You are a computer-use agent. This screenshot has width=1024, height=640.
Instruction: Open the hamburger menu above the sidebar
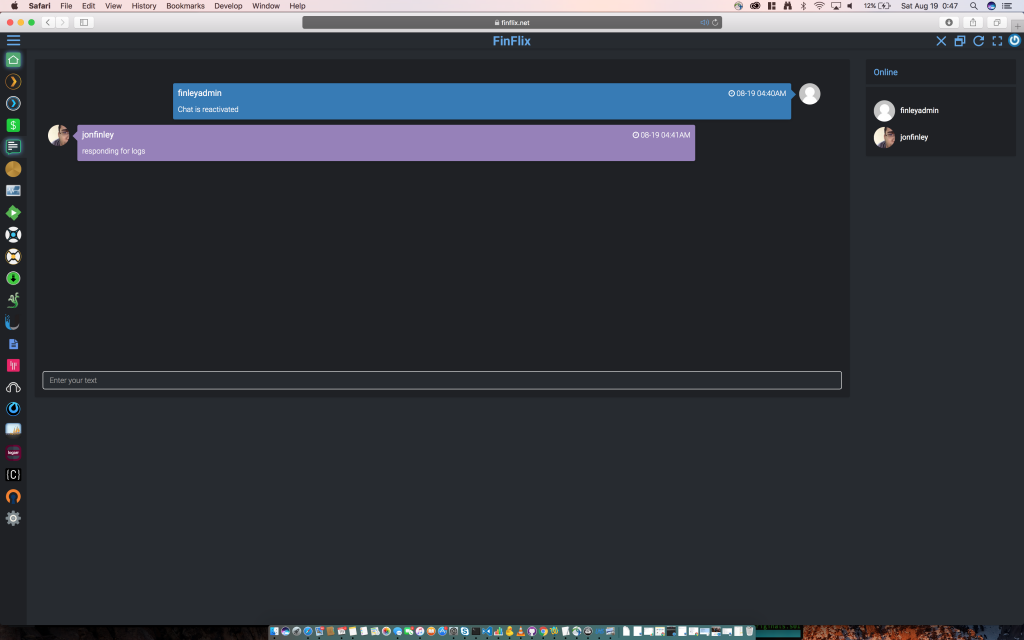coord(13,40)
